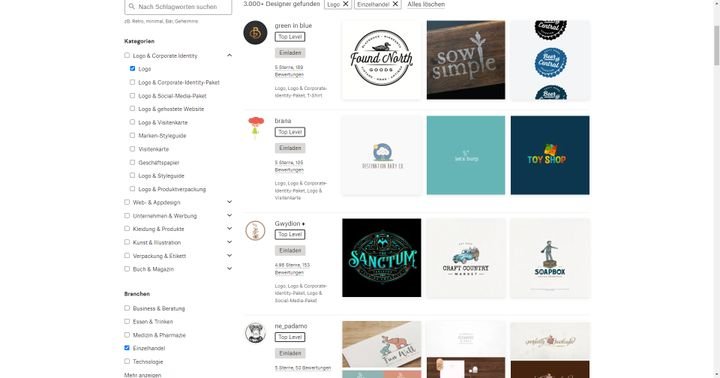View ne_padamo elephant logo thumbnail

[382, 344]
